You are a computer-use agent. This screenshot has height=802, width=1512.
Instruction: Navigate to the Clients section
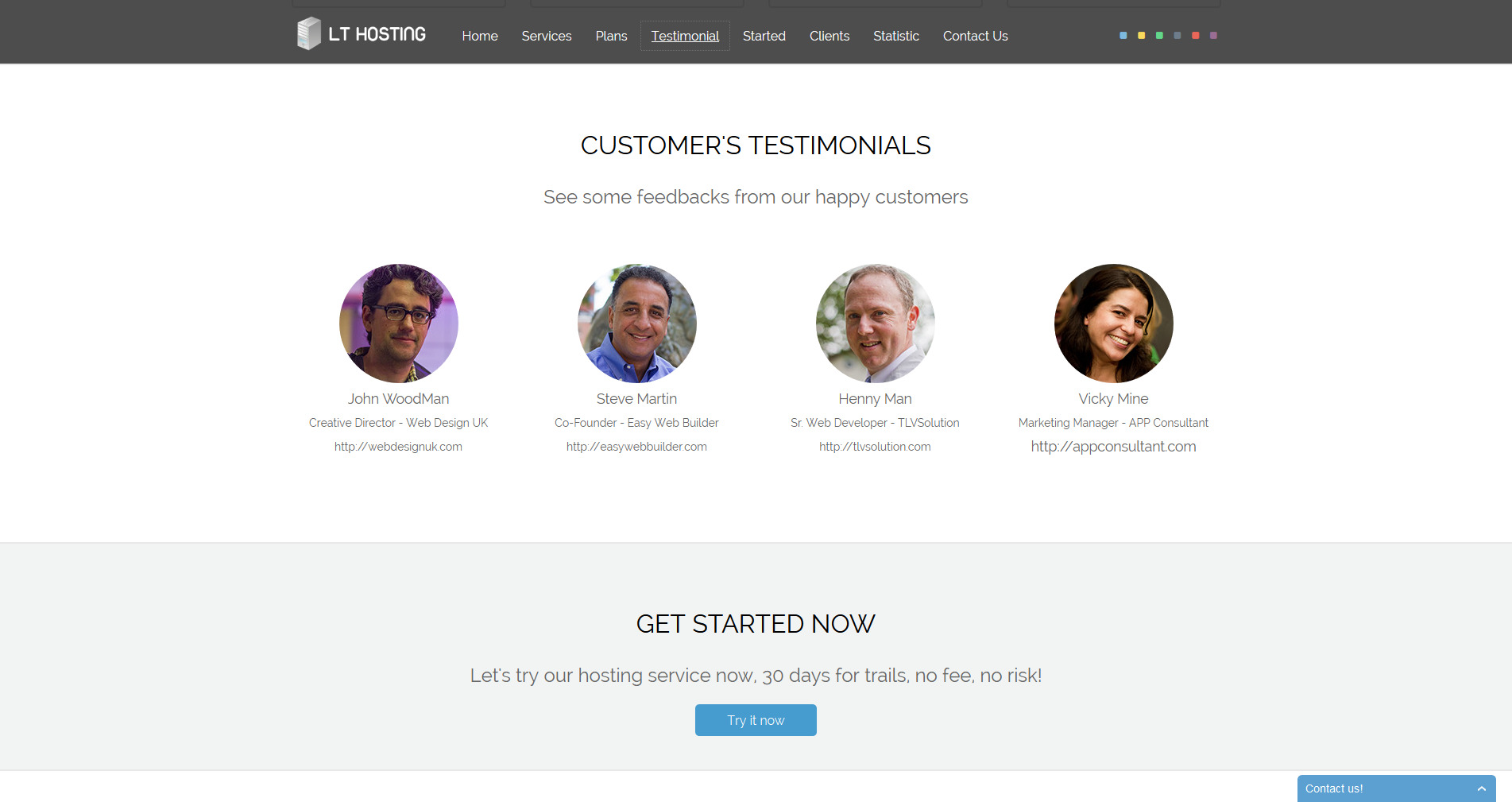tap(829, 36)
